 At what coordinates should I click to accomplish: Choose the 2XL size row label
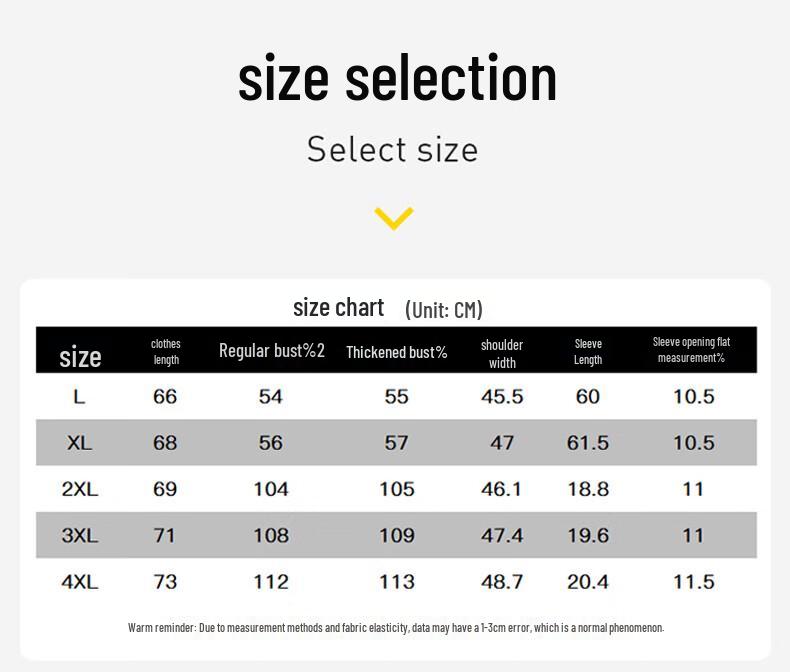point(80,489)
